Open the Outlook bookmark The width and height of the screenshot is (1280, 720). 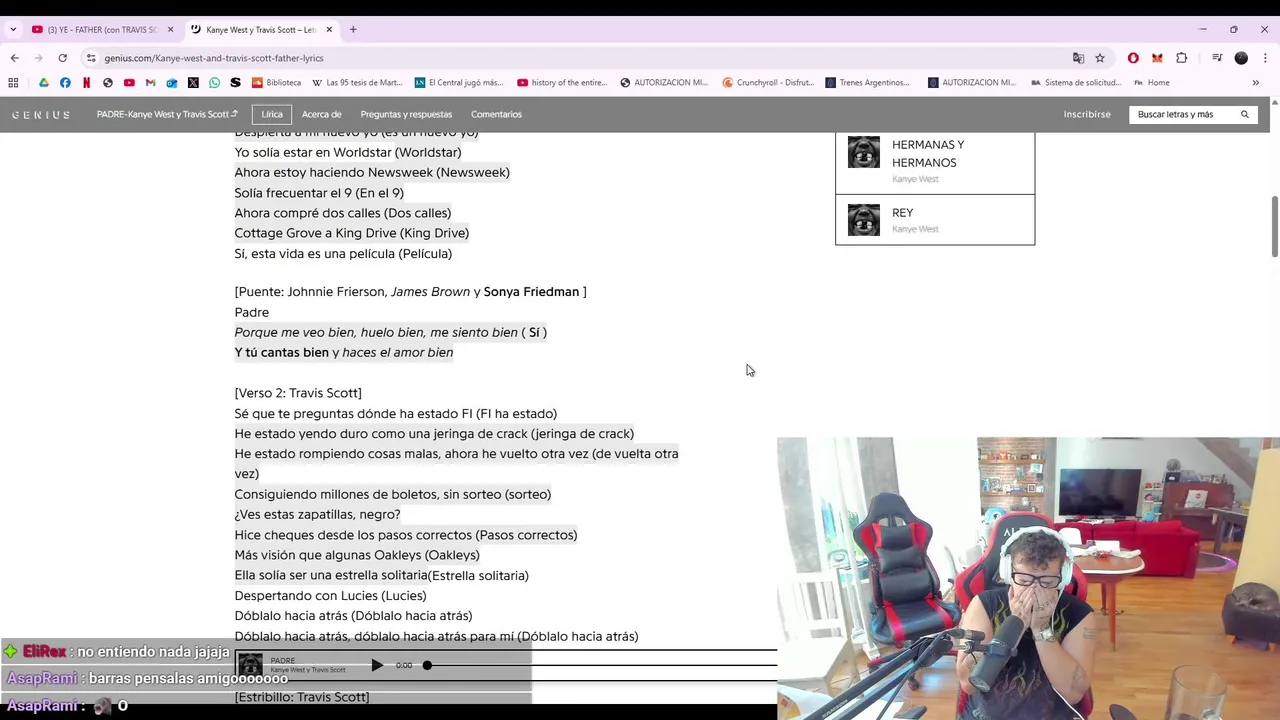tap(172, 83)
